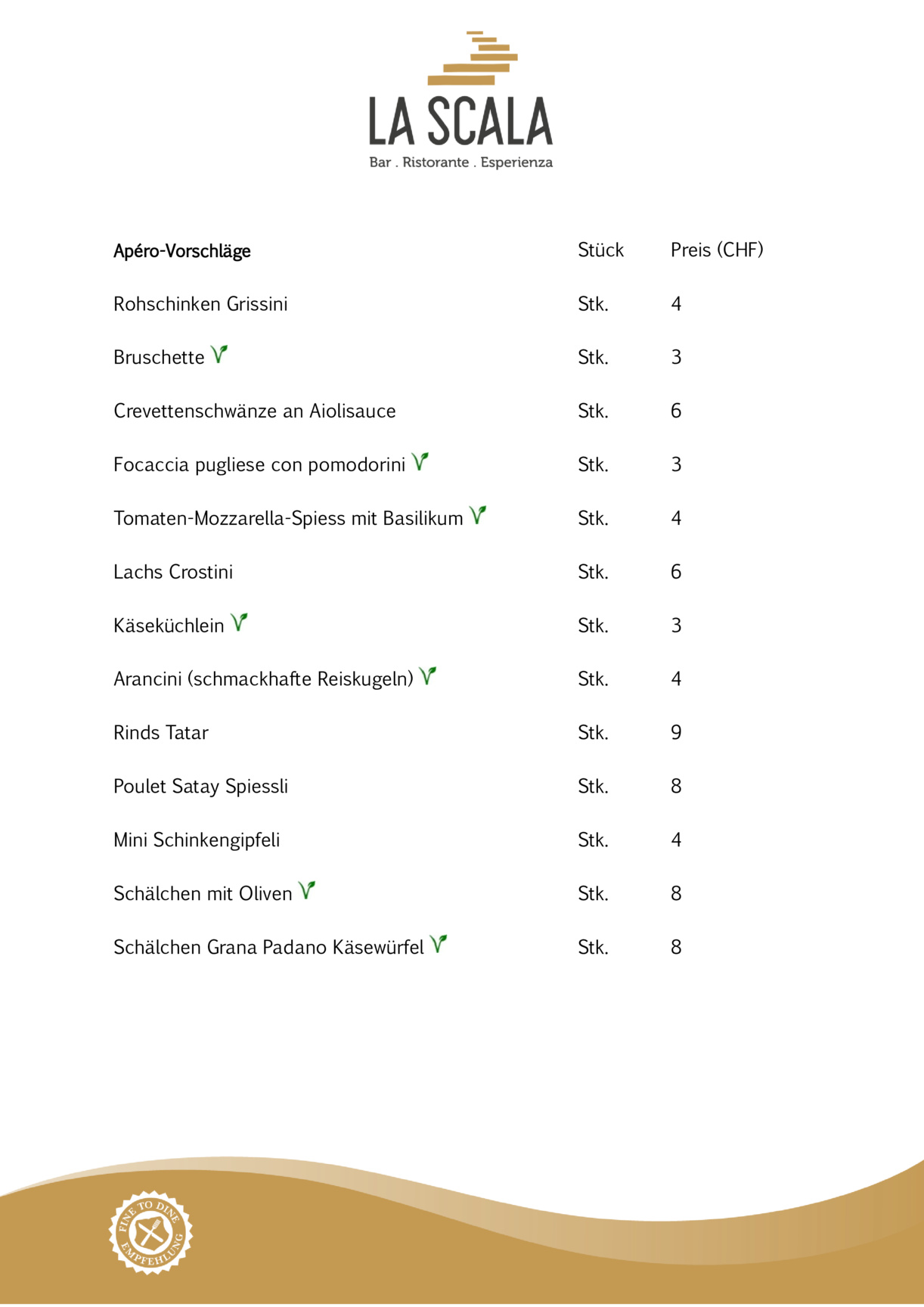Click the leaf icon after Tomaten-Mozzarella-Spiess
The height and width of the screenshot is (1307, 924).
click(x=478, y=515)
